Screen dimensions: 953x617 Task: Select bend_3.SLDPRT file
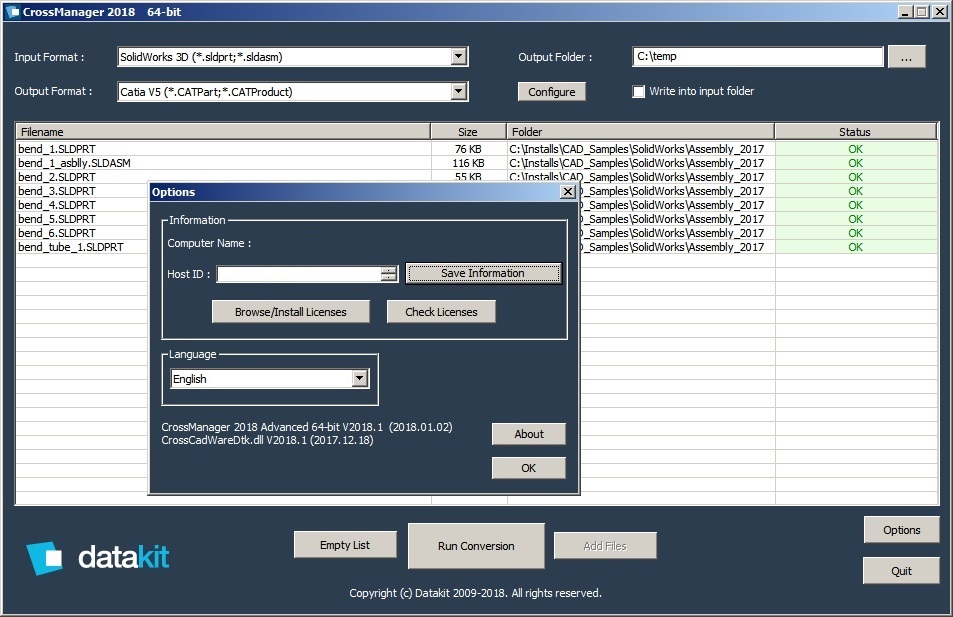tap(57, 191)
